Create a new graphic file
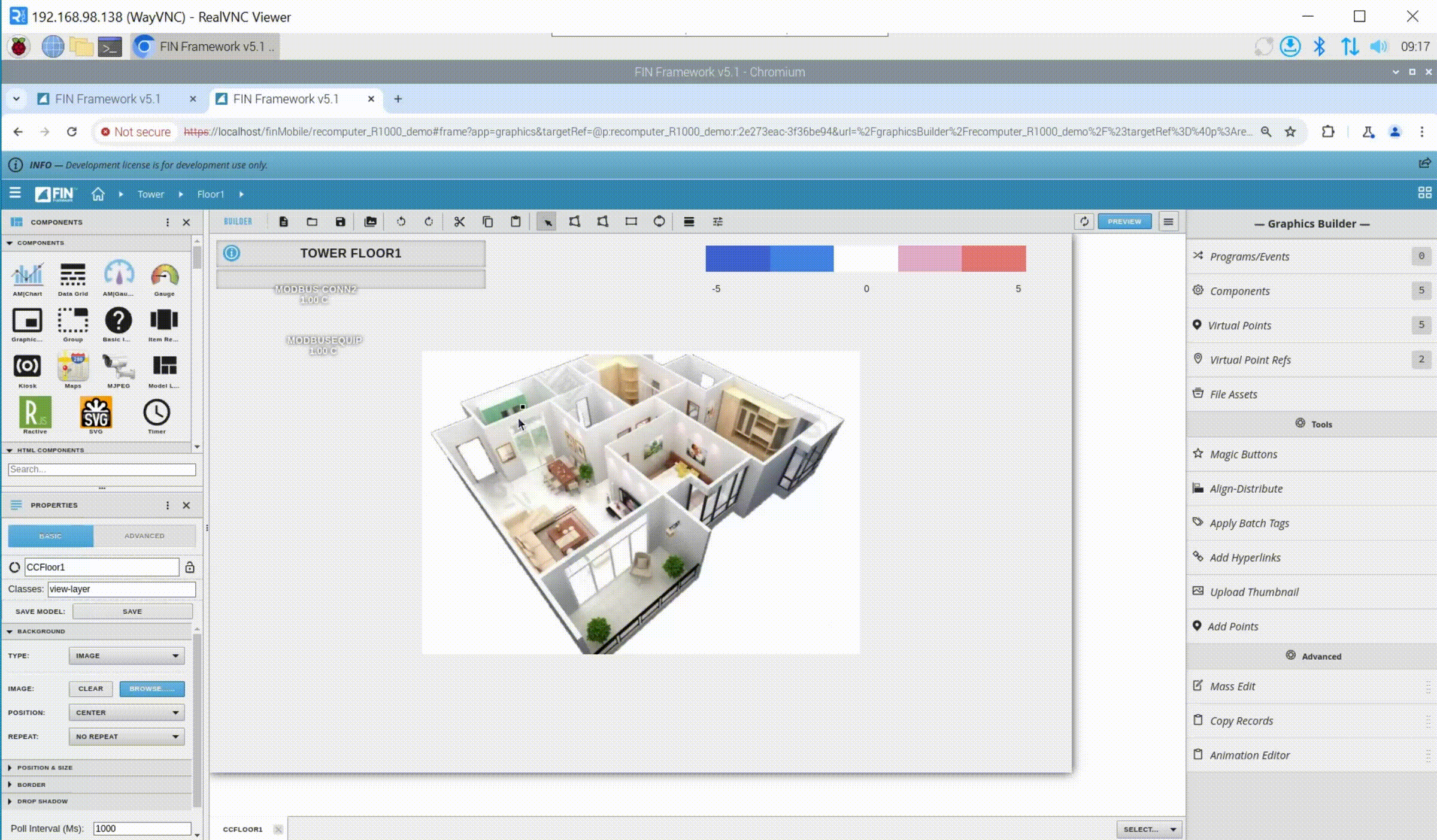This screenshot has width=1437, height=840. pos(283,222)
